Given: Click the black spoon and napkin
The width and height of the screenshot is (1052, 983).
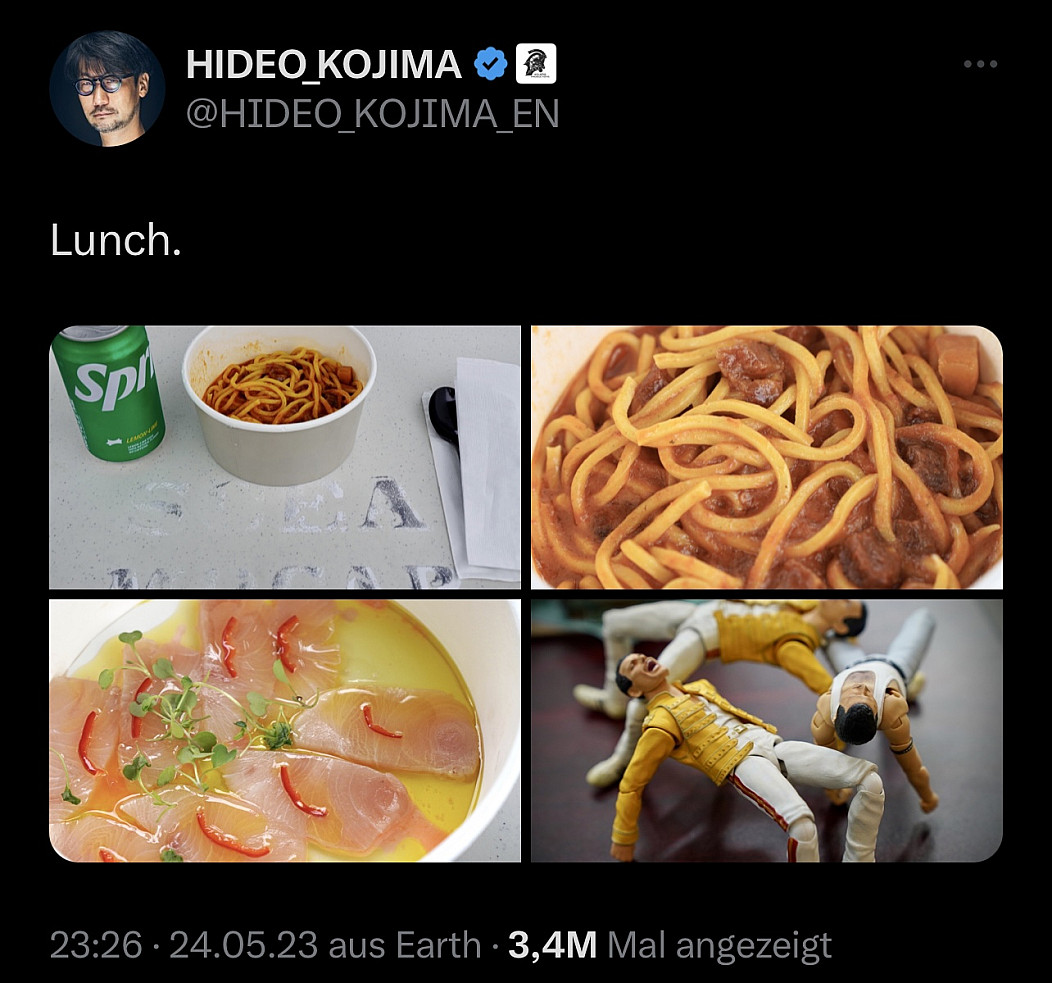Looking at the screenshot, I should click(473, 467).
